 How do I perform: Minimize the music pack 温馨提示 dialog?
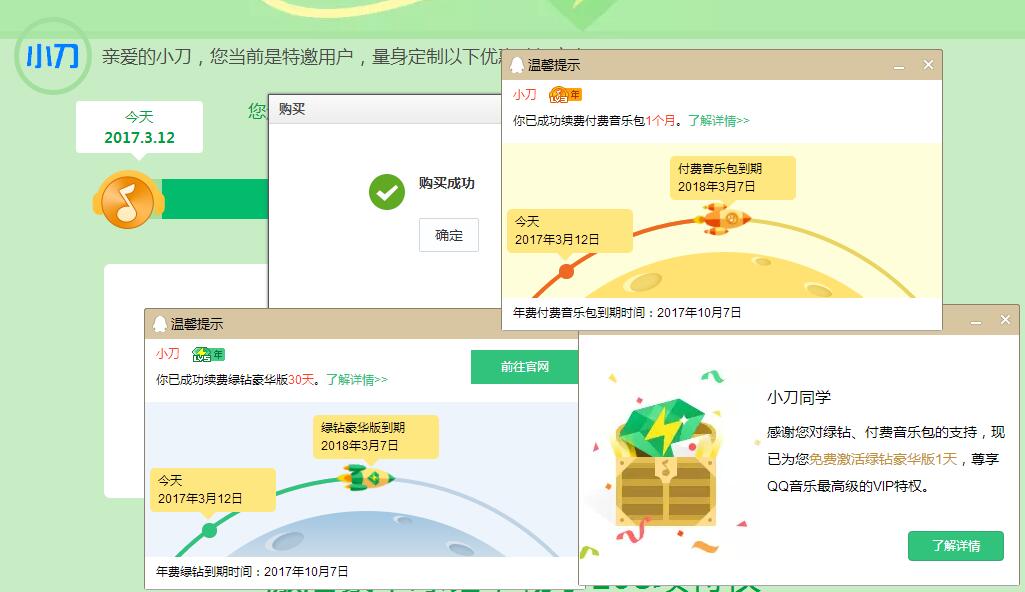click(x=899, y=65)
